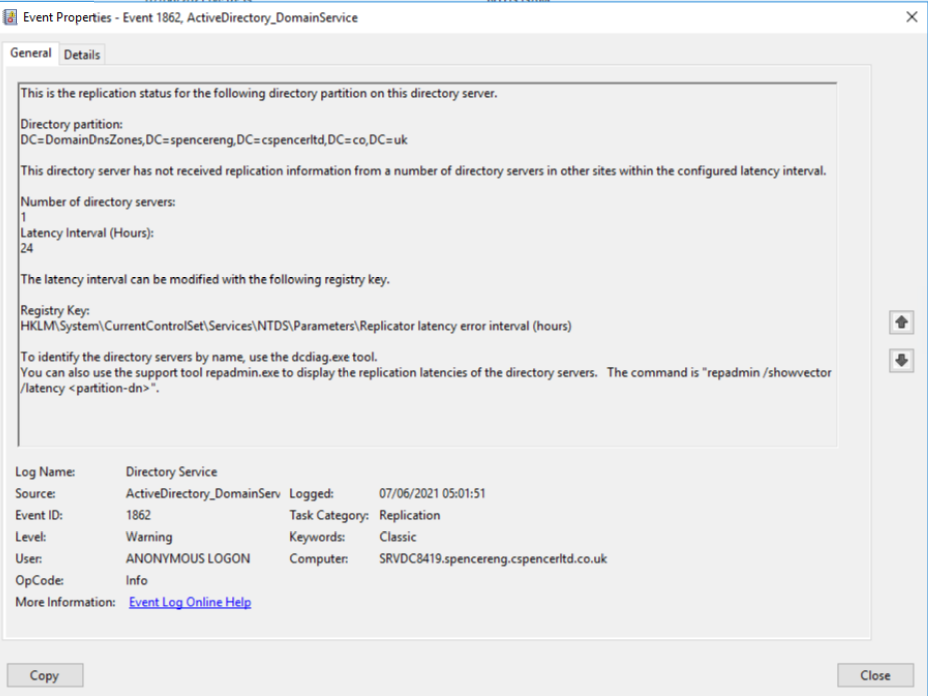Click the registry key path for NTDS Parameters

pos(296,326)
